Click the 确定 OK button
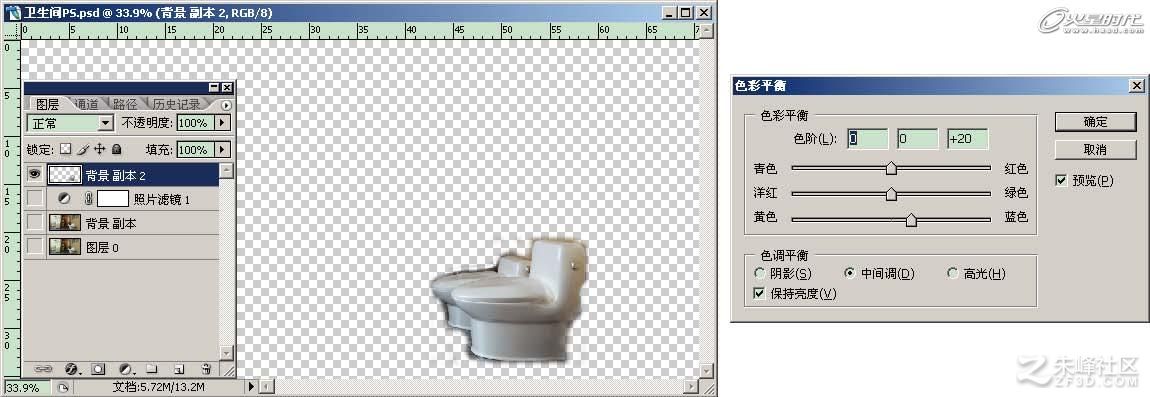The height and width of the screenshot is (397, 1150). pos(1095,122)
